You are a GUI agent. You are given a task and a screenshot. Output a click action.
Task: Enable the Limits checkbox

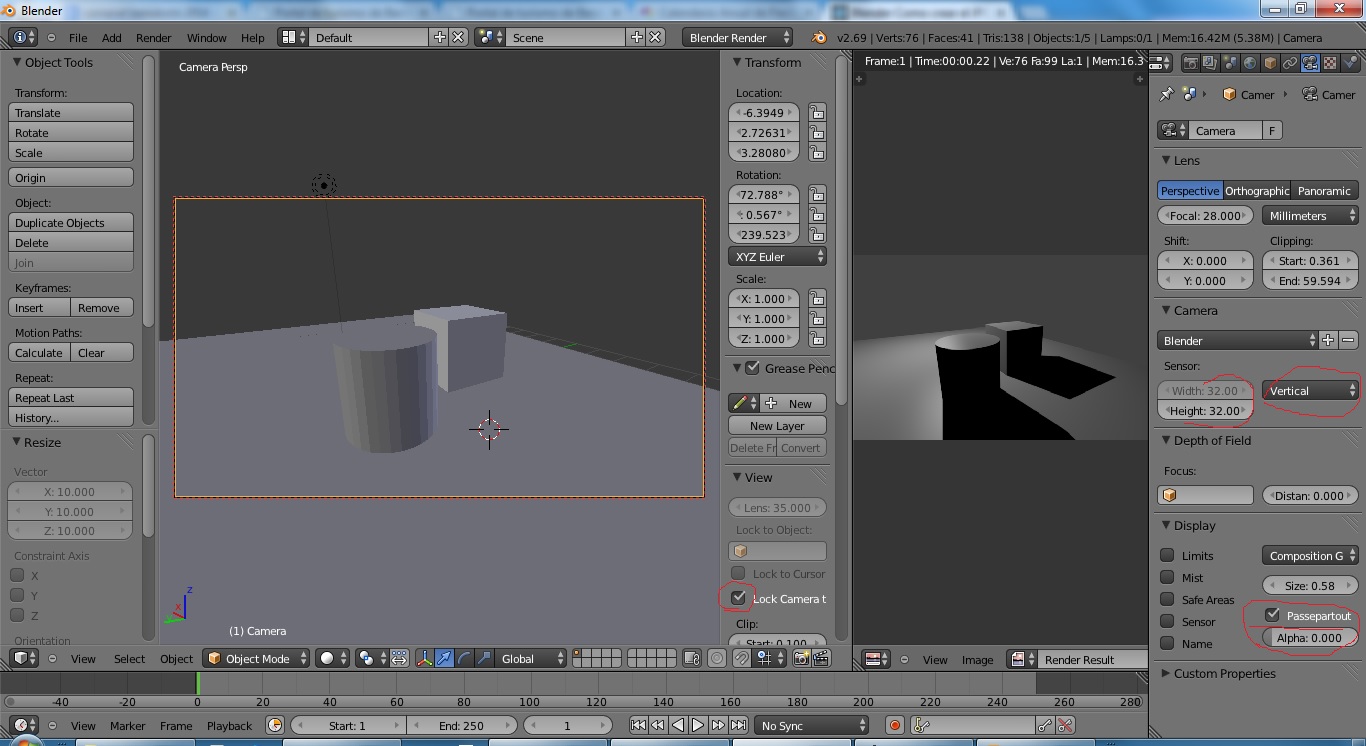click(x=1167, y=555)
